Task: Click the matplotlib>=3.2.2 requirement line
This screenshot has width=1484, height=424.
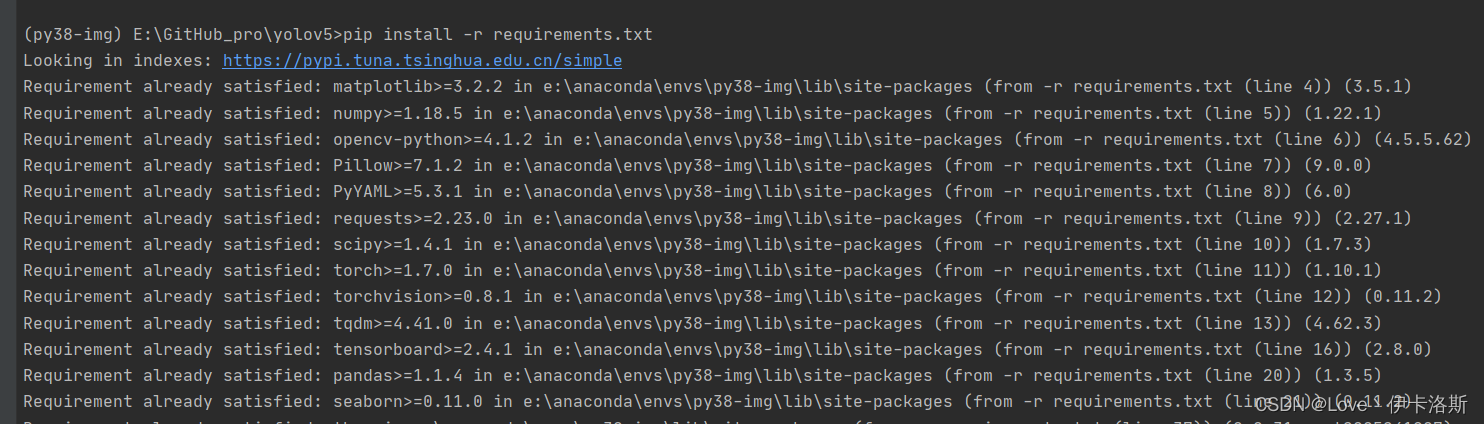Action: (x=717, y=87)
